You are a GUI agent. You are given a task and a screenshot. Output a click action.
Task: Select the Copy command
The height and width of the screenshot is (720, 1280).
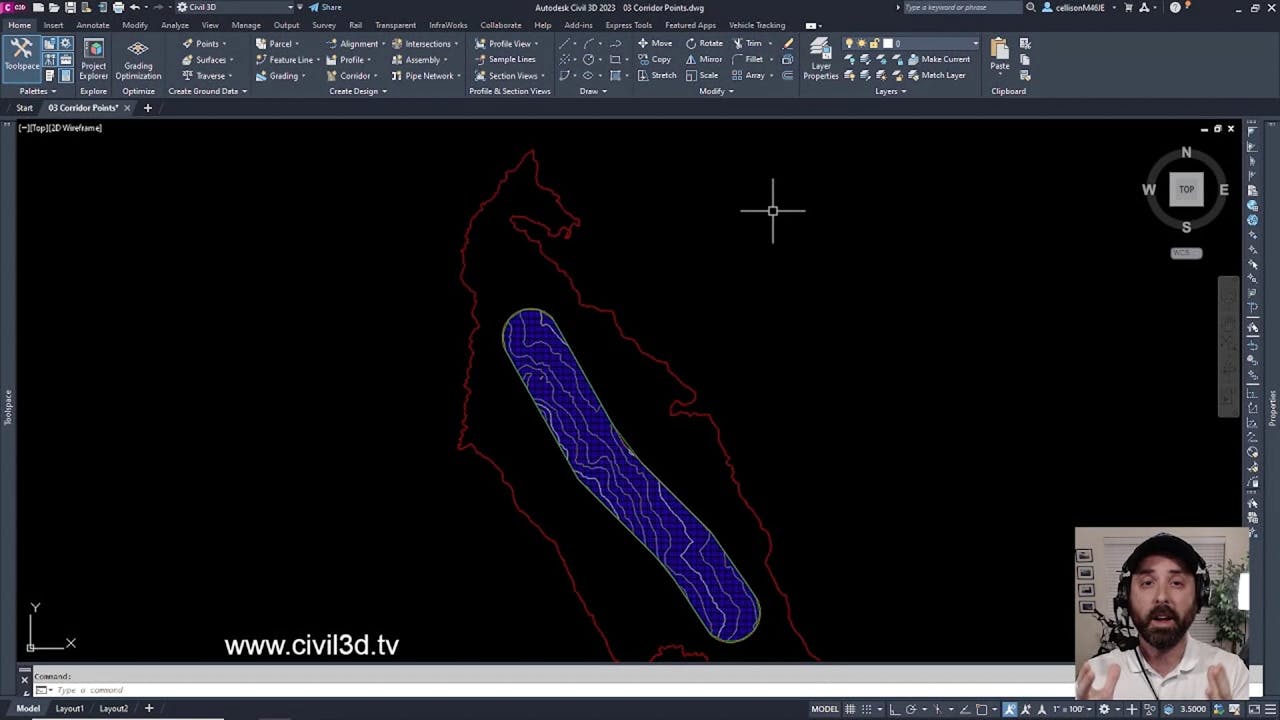[655, 59]
